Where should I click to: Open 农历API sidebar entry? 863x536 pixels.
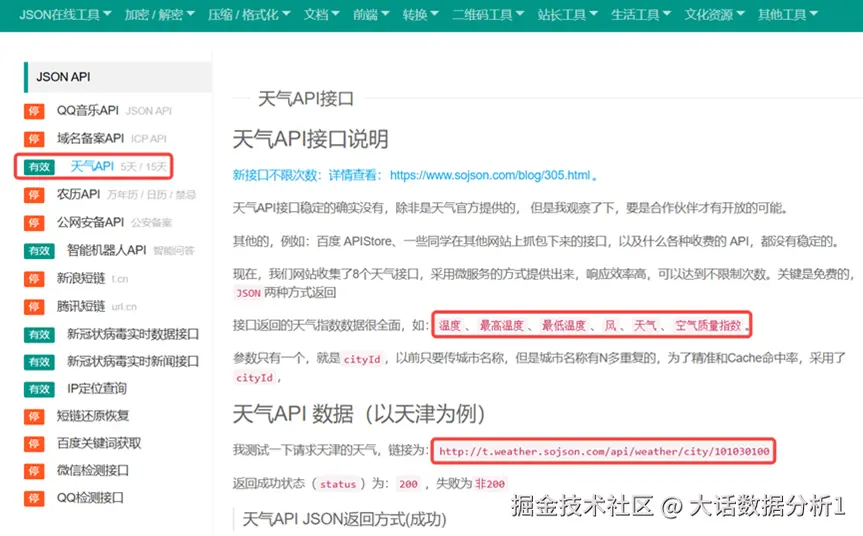tap(79, 194)
